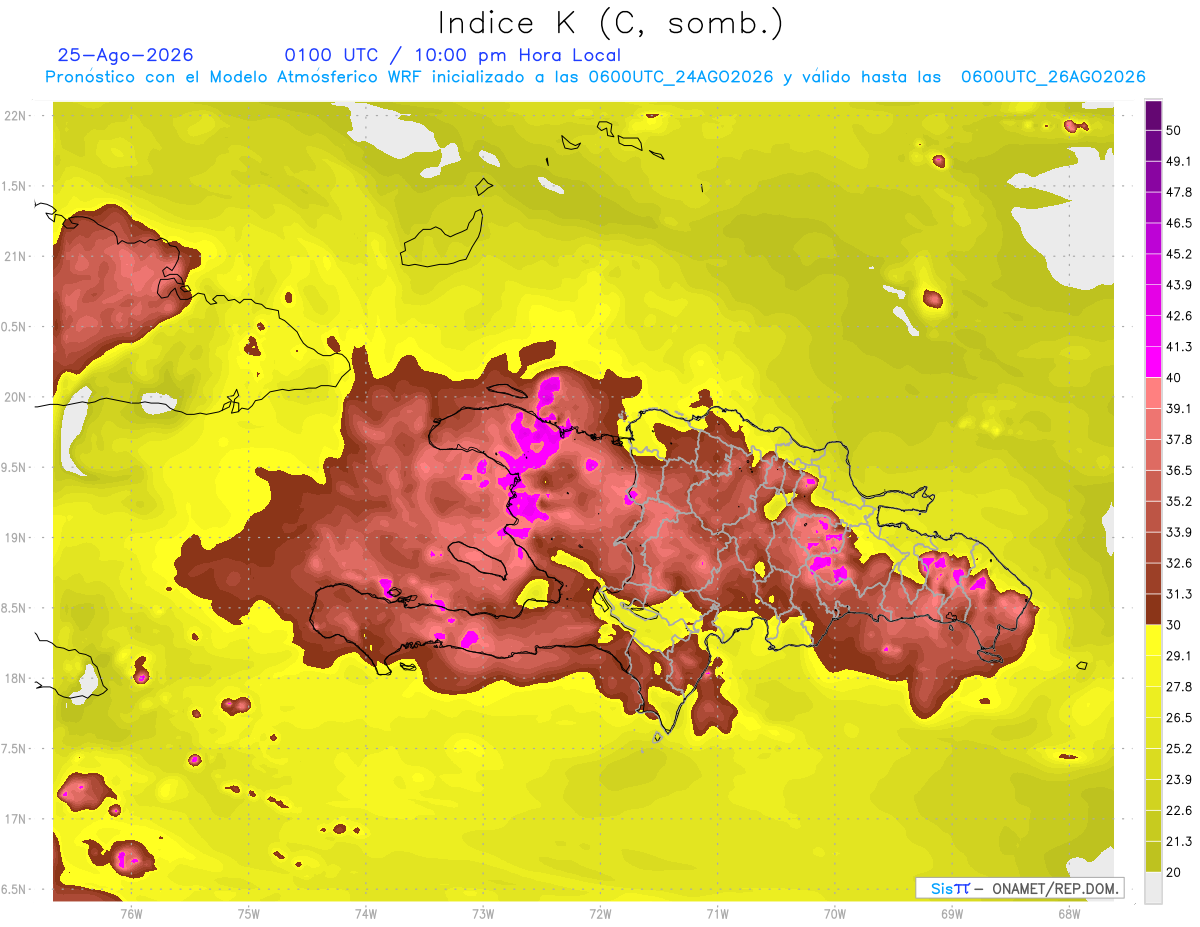Click the color scale label "21.3"
The width and height of the screenshot is (1200, 927).
(1179, 842)
